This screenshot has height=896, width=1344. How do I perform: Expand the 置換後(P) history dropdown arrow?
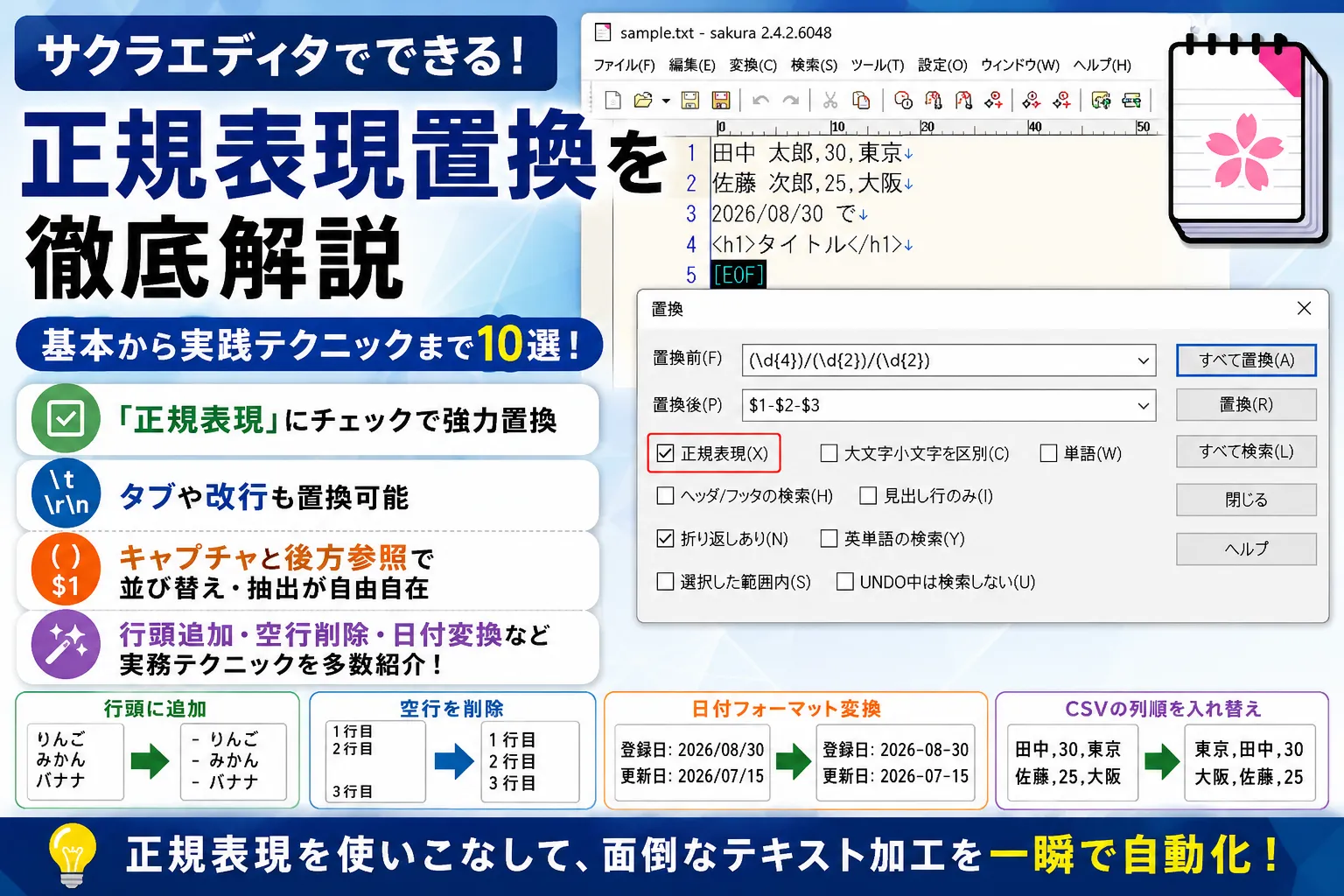pos(1143,406)
